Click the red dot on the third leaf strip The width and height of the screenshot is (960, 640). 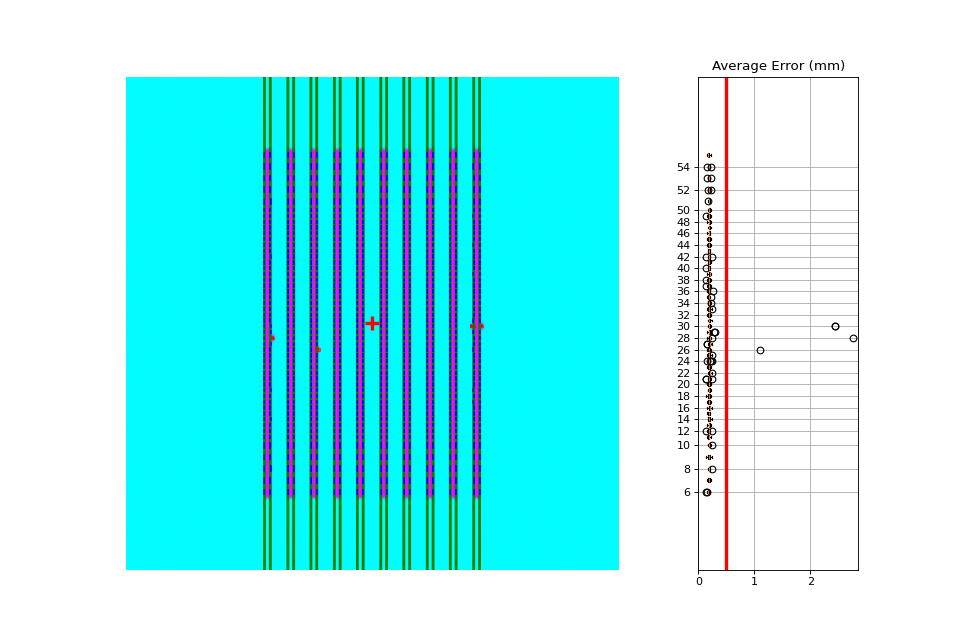click(318, 350)
